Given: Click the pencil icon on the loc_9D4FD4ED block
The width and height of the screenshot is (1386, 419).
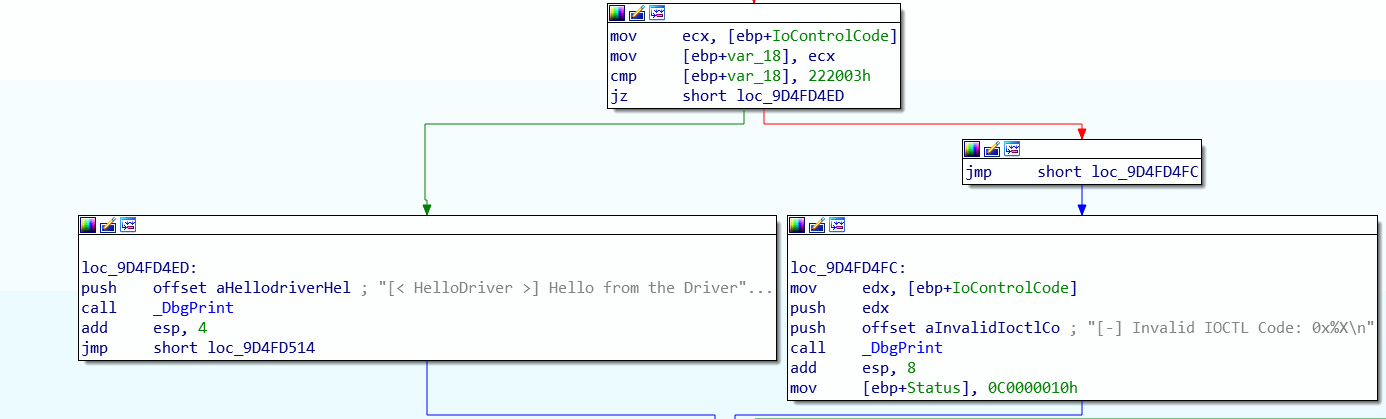Looking at the screenshot, I should click(108, 225).
